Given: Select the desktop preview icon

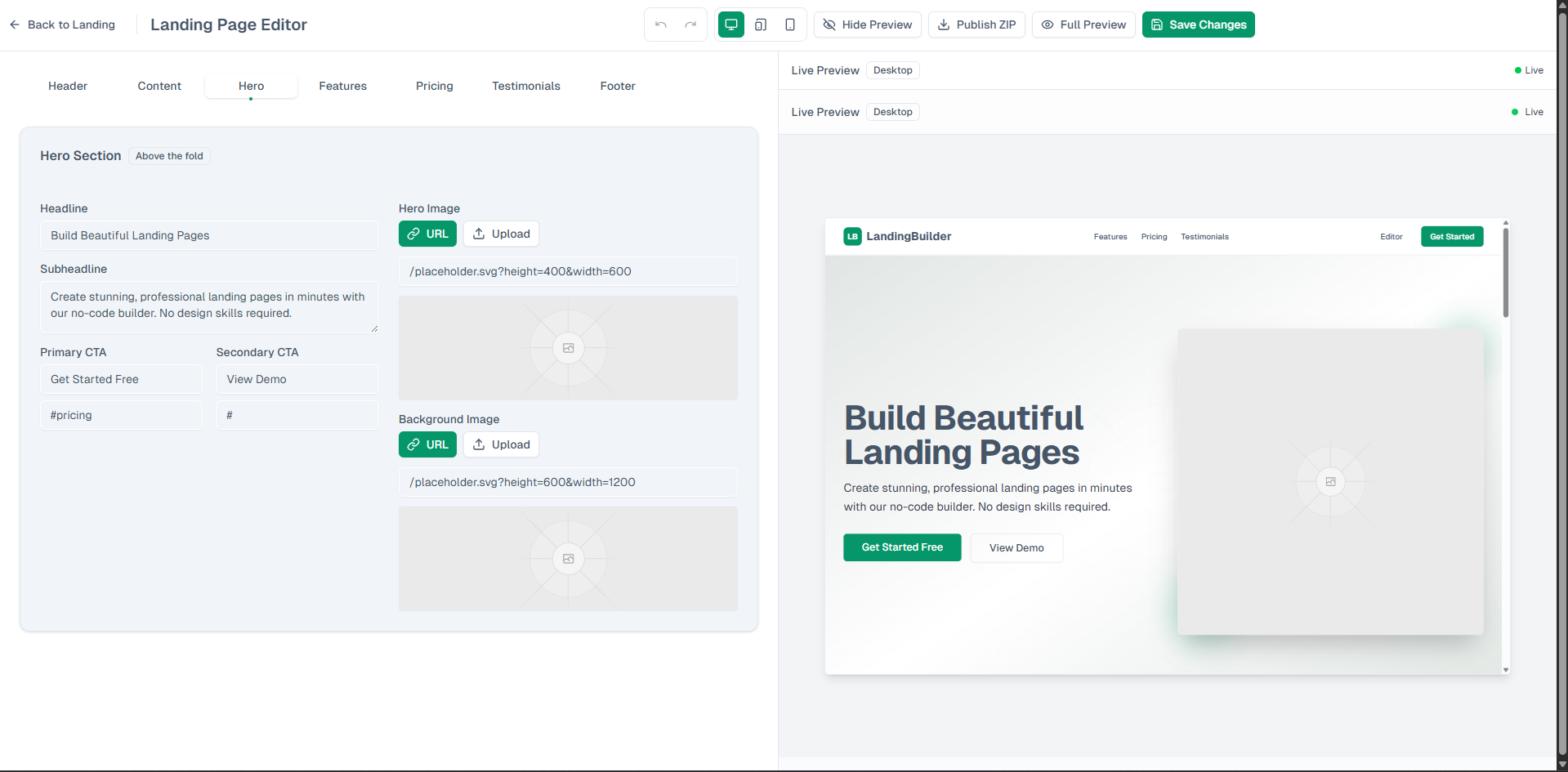Looking at the screenshot, I should 730,25.
